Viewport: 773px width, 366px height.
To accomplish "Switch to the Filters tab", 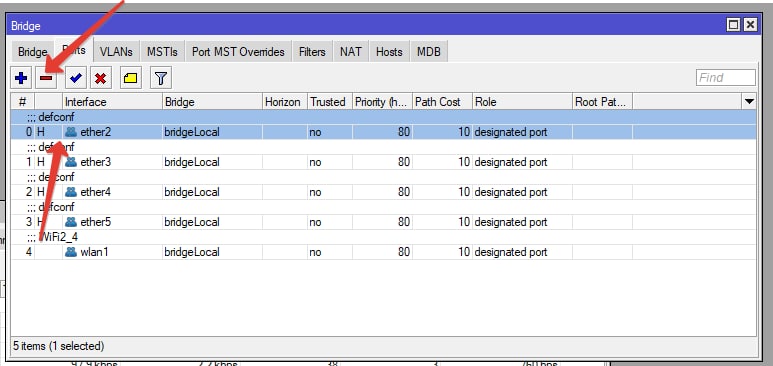I will 312,52.
